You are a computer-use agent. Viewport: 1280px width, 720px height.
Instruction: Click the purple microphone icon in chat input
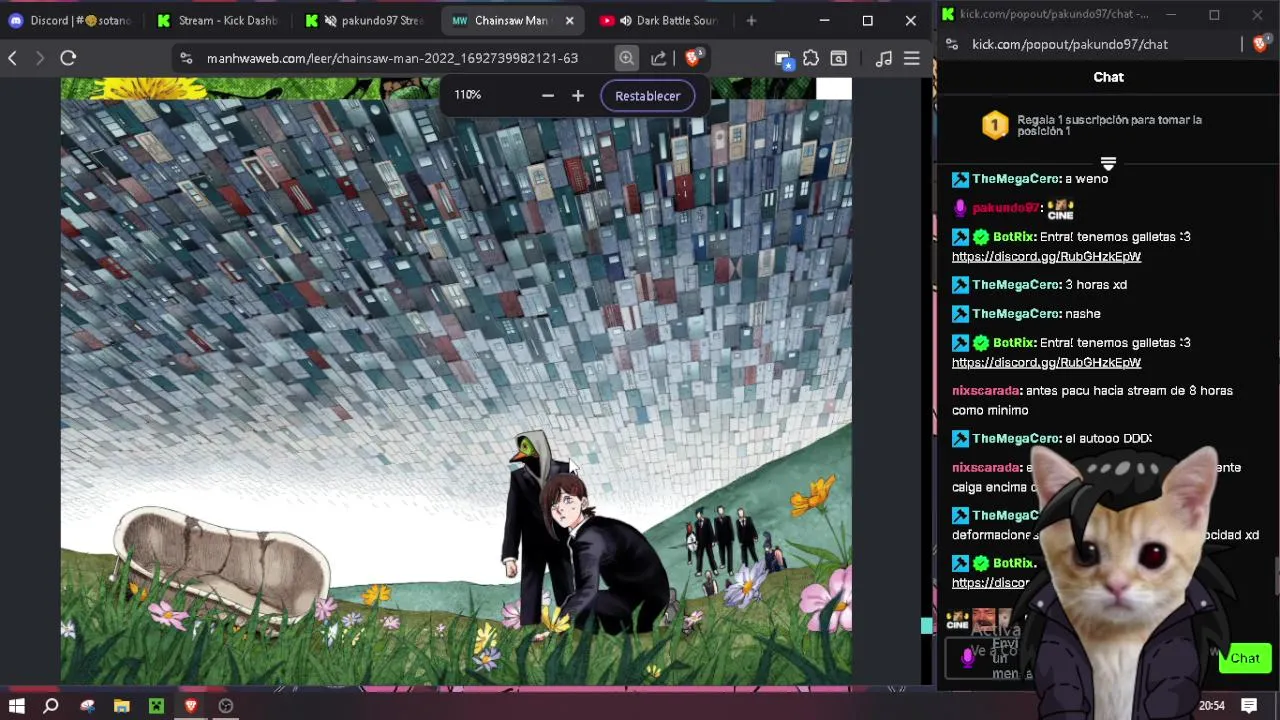pos(967,657)
